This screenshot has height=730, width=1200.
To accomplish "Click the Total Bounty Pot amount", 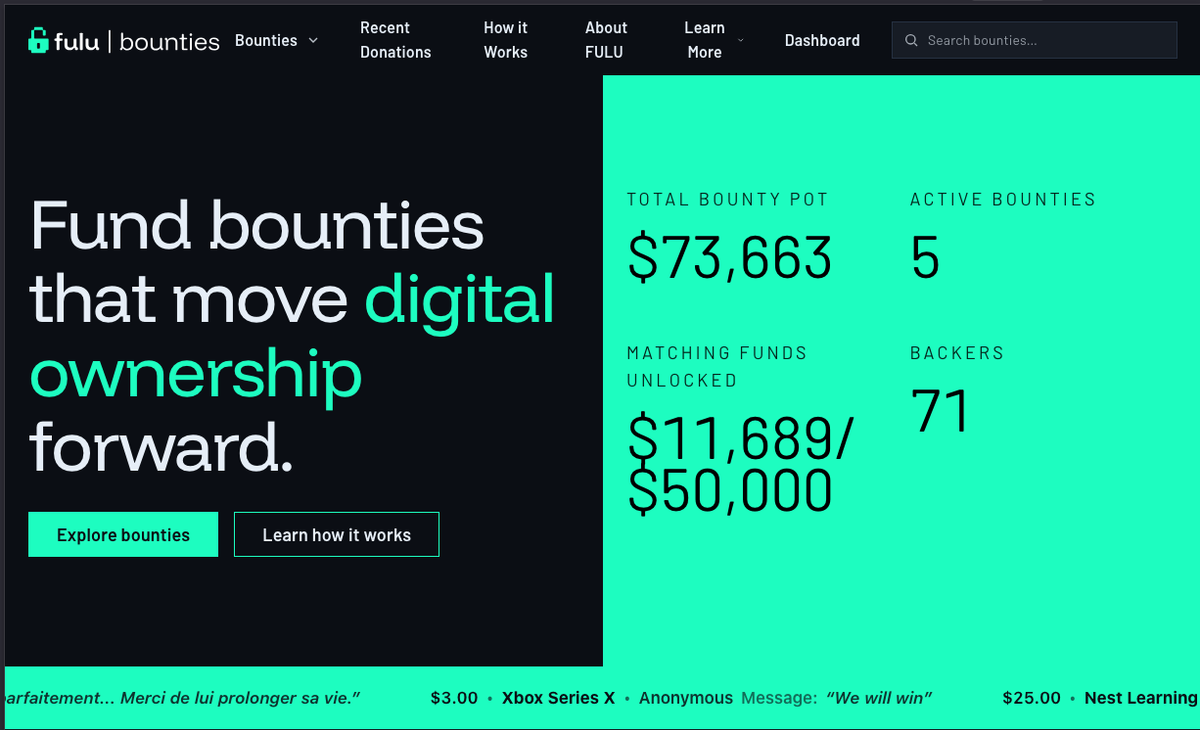I will [x=730, y=258].
